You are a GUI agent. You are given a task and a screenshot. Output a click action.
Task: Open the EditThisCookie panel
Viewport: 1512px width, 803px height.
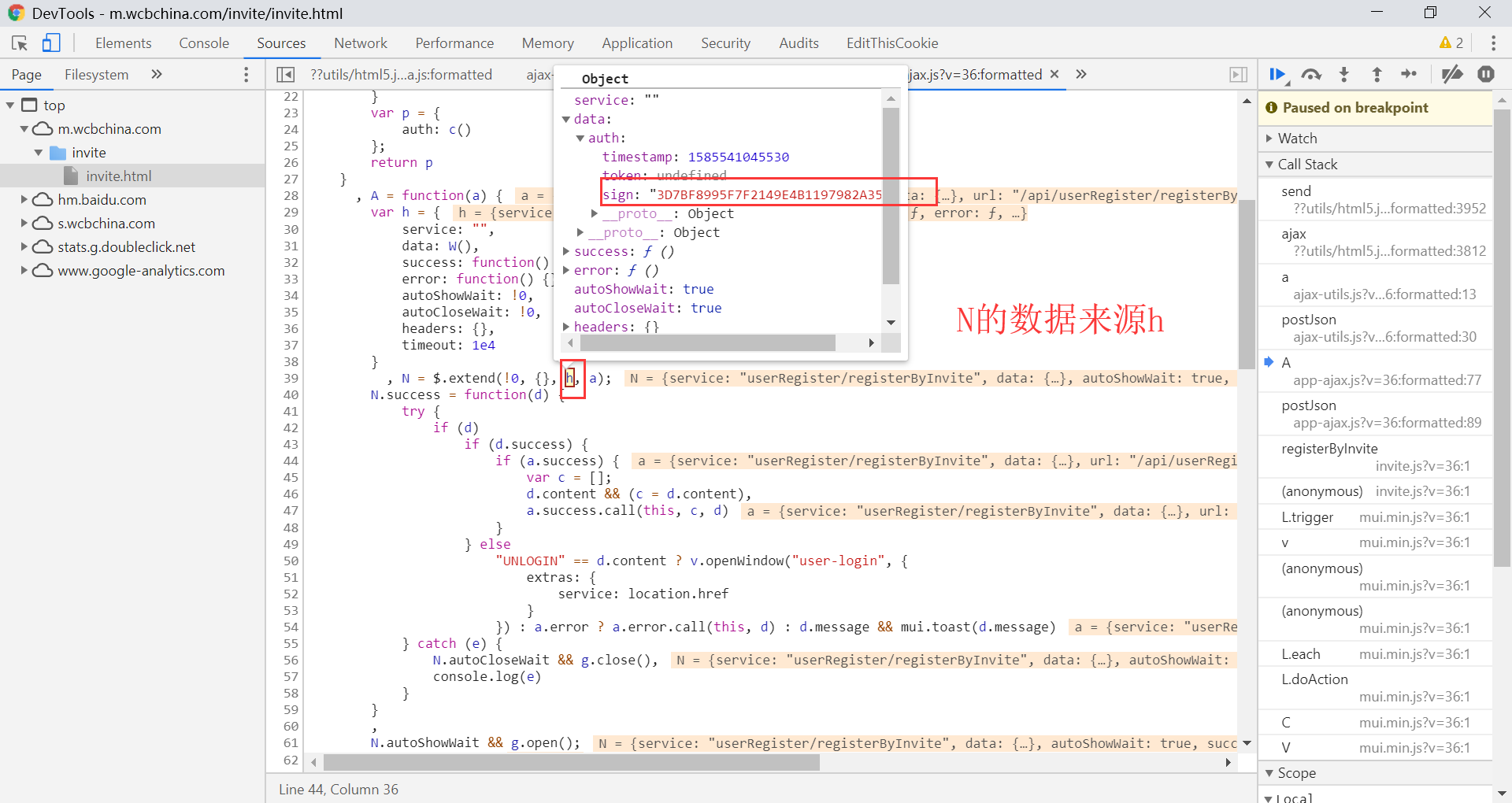892,43
